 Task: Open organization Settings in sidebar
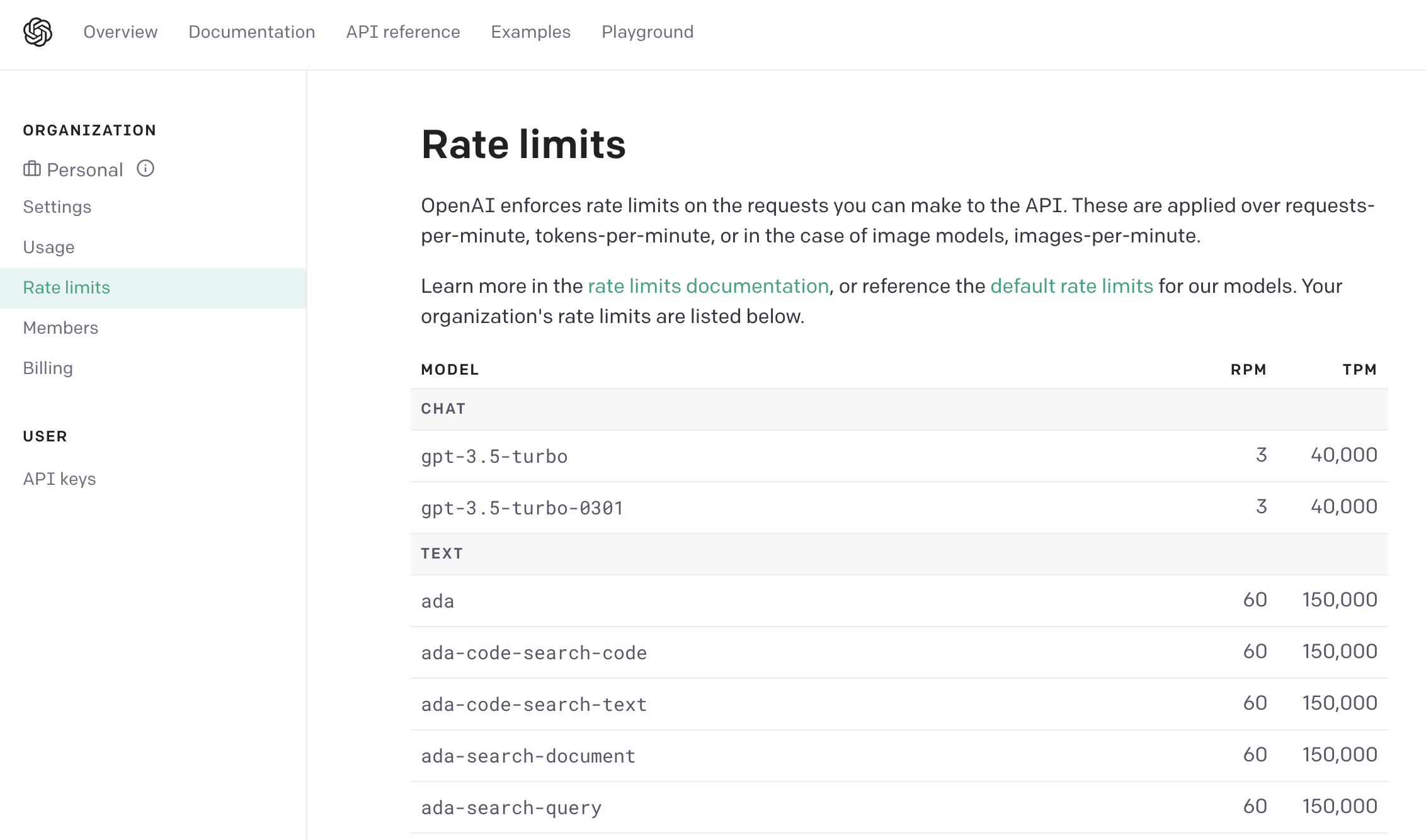coord(57,207)
